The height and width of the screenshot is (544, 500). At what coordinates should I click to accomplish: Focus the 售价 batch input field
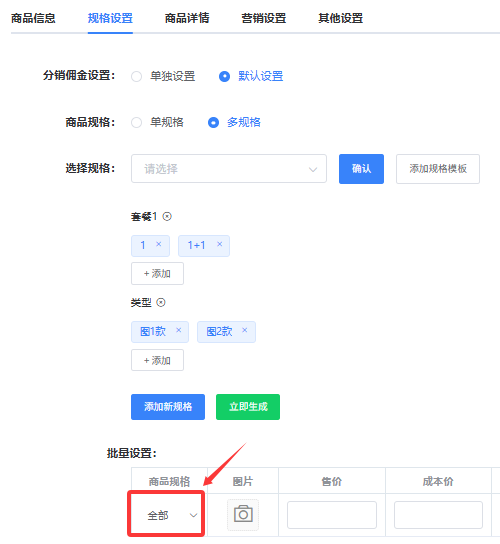point(332,515)
